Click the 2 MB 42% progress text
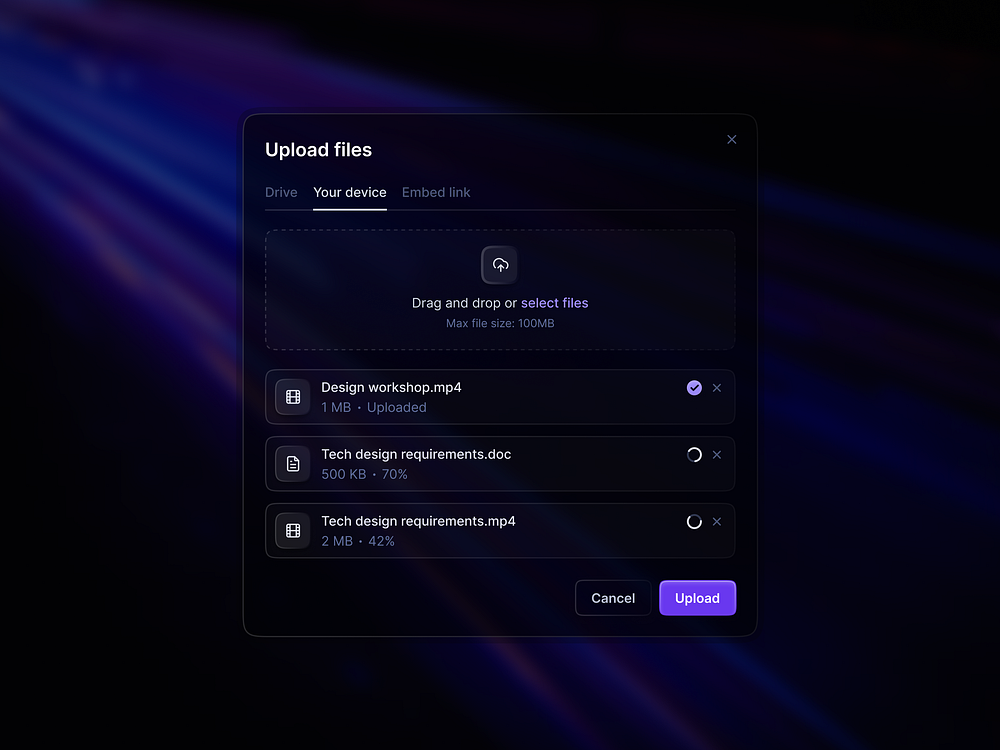 coord(358,541)
